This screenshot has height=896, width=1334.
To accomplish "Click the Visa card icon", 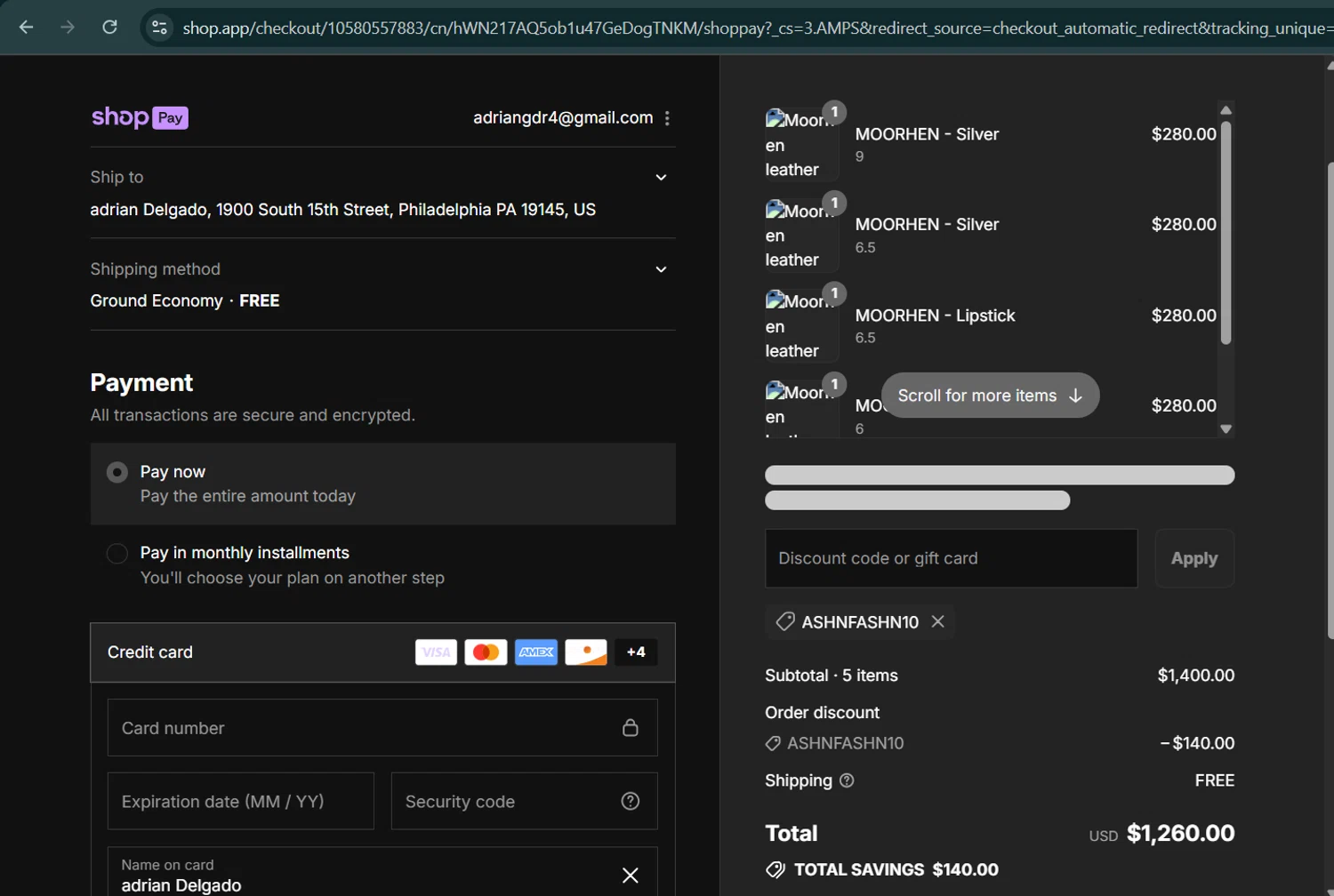I will point(436,652).
